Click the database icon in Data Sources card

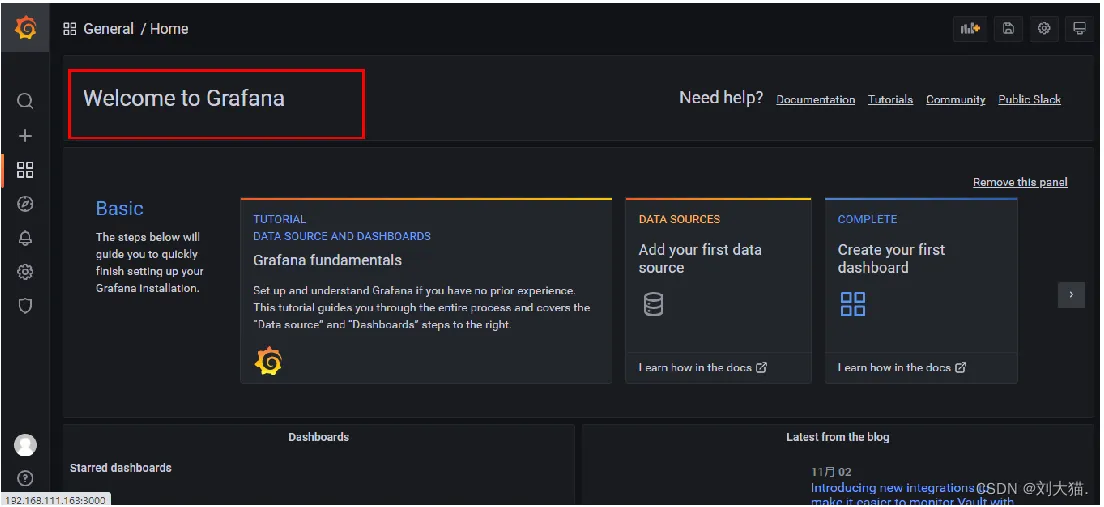[x=653, y=304]
